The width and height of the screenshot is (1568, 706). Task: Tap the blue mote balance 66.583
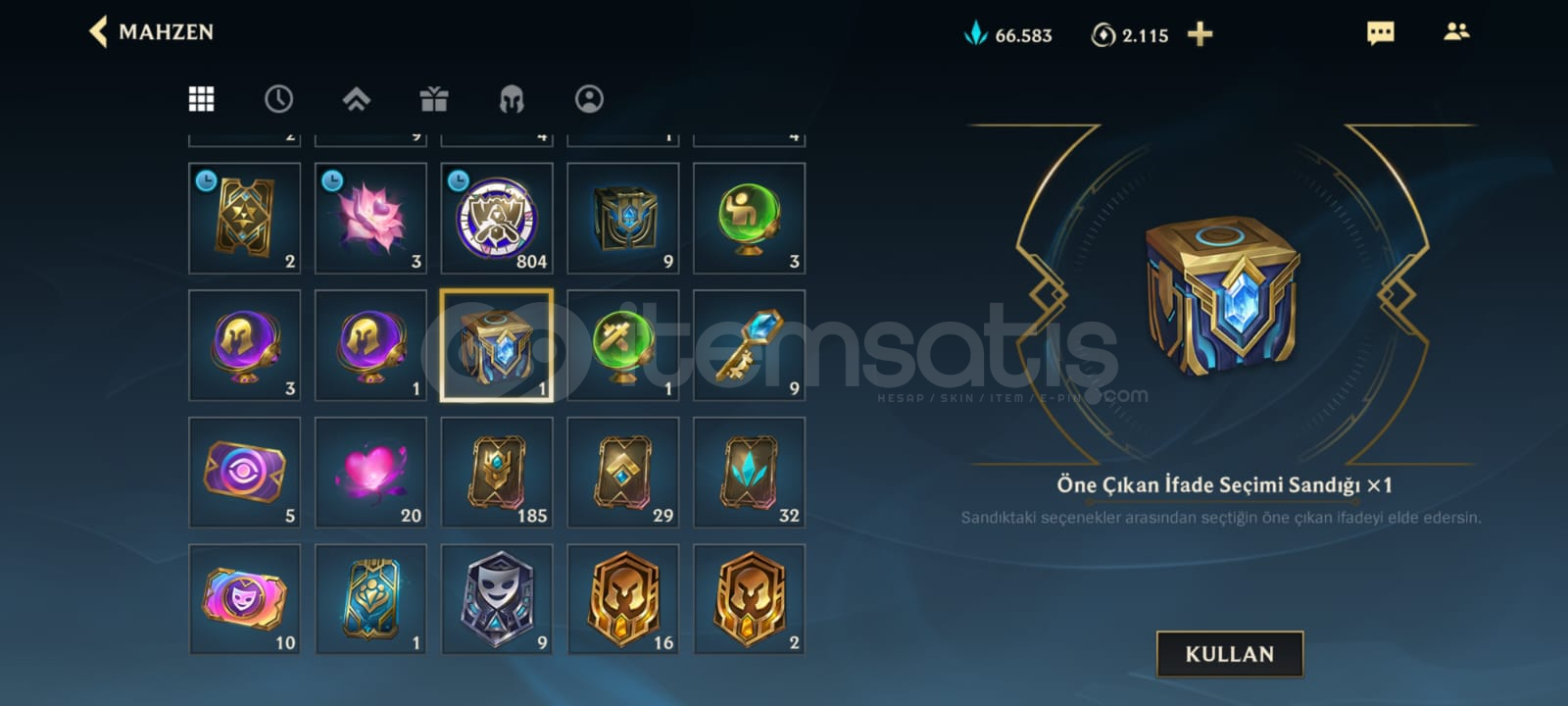[1007, 34]
